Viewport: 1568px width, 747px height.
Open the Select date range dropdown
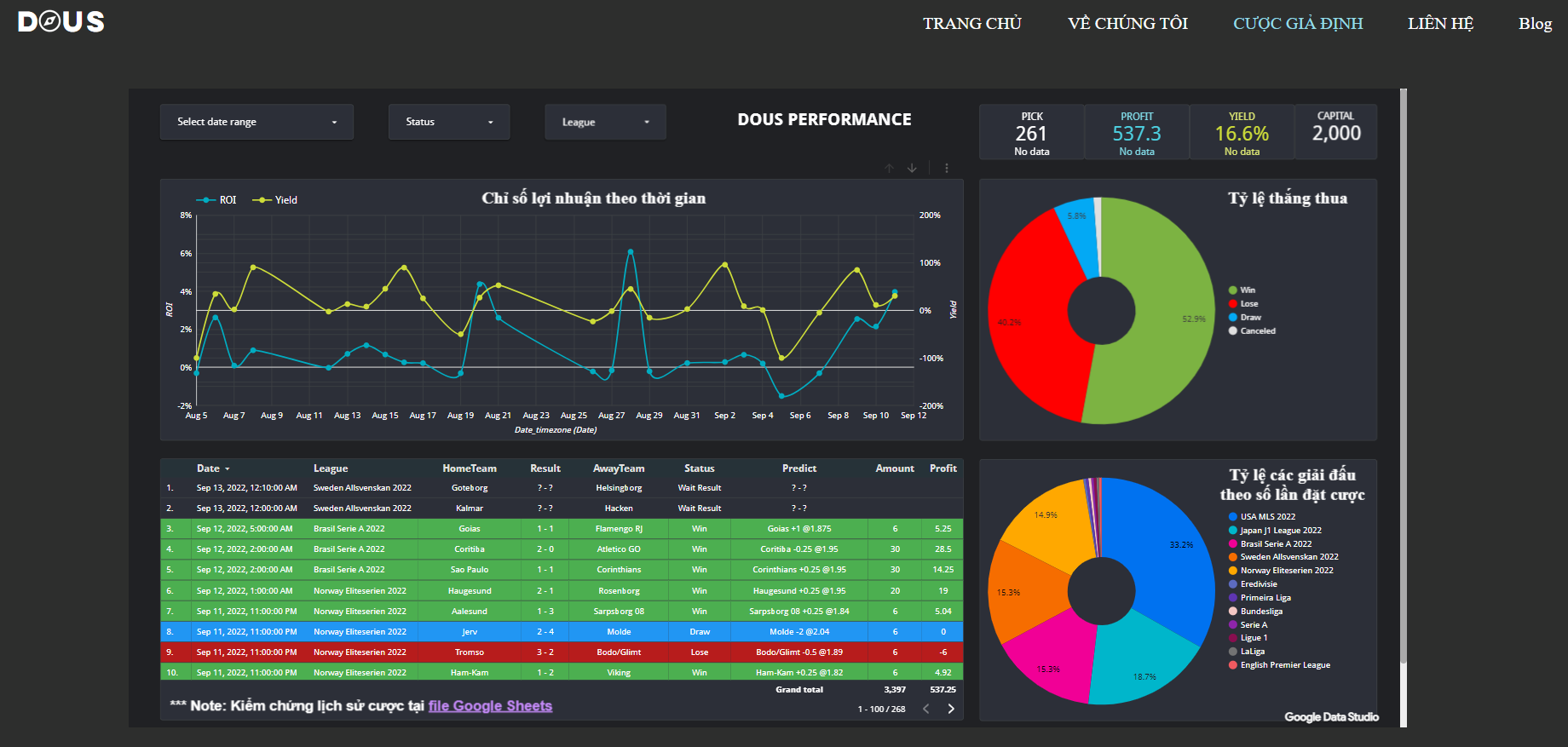pyautogui.click(x=257, y=122)
